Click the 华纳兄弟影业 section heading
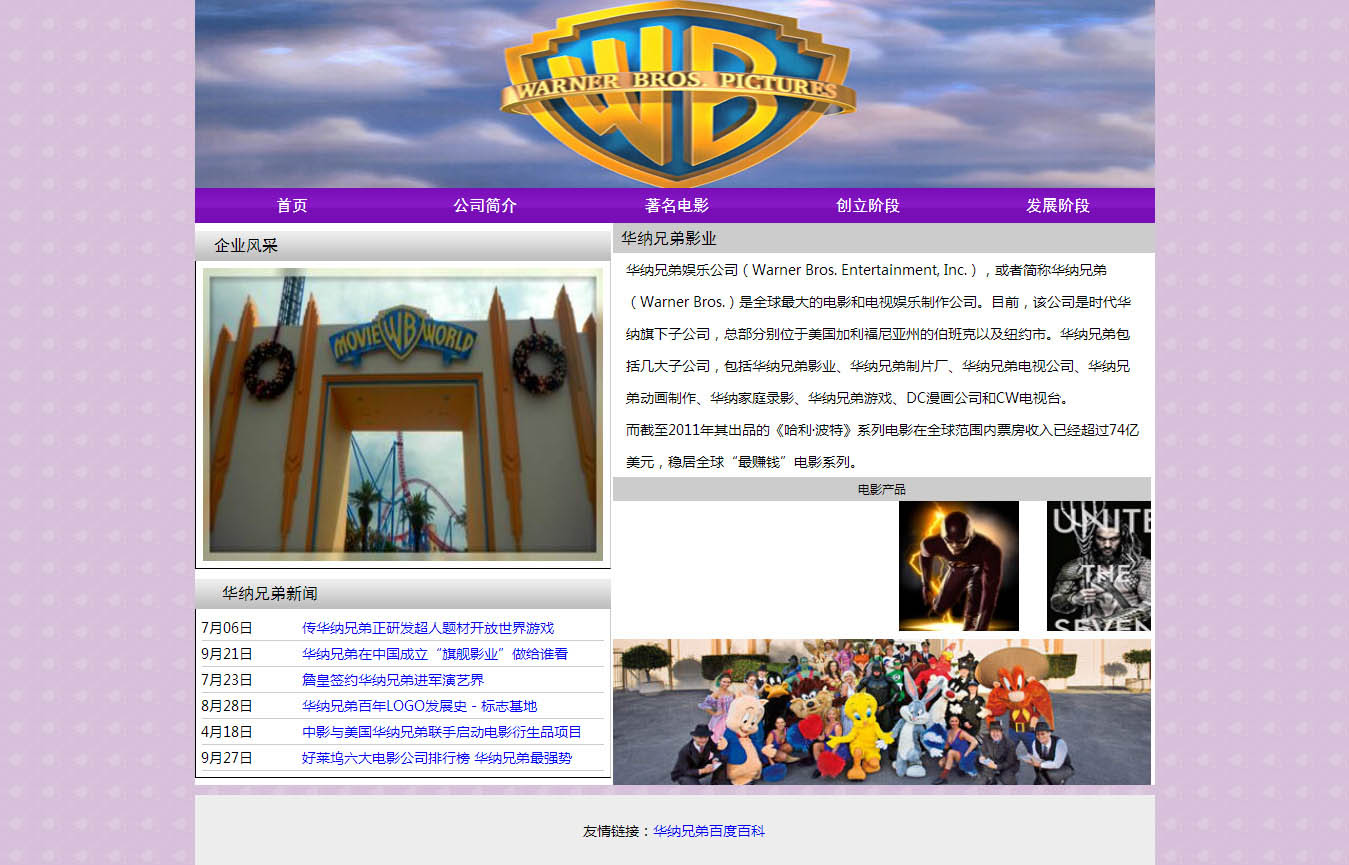The width and height of the screenshot is (1349, 865). coord(669,239)
